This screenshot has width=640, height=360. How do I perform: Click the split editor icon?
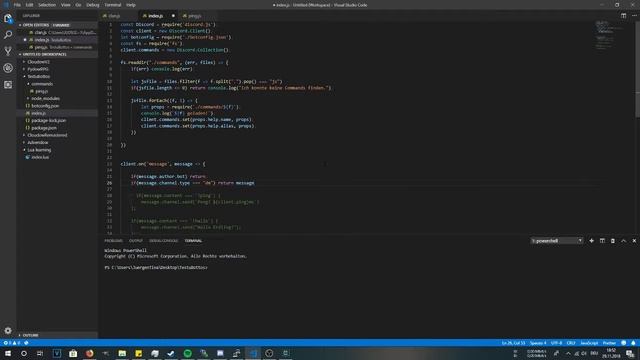tap(623, 16)
